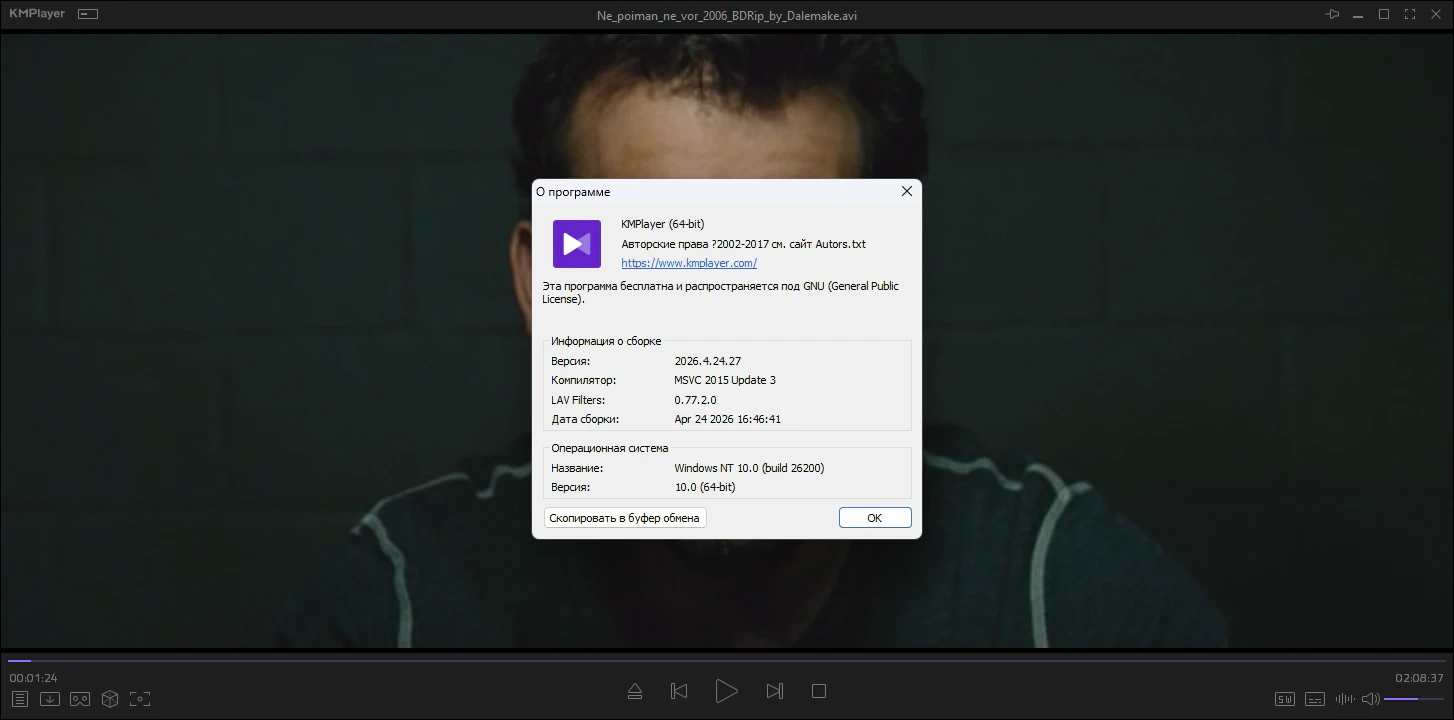The height and width of the screenshot is (720, 1454).
Task: Click the download video icon
Action: pyautogui.click(x=50, y=699)
